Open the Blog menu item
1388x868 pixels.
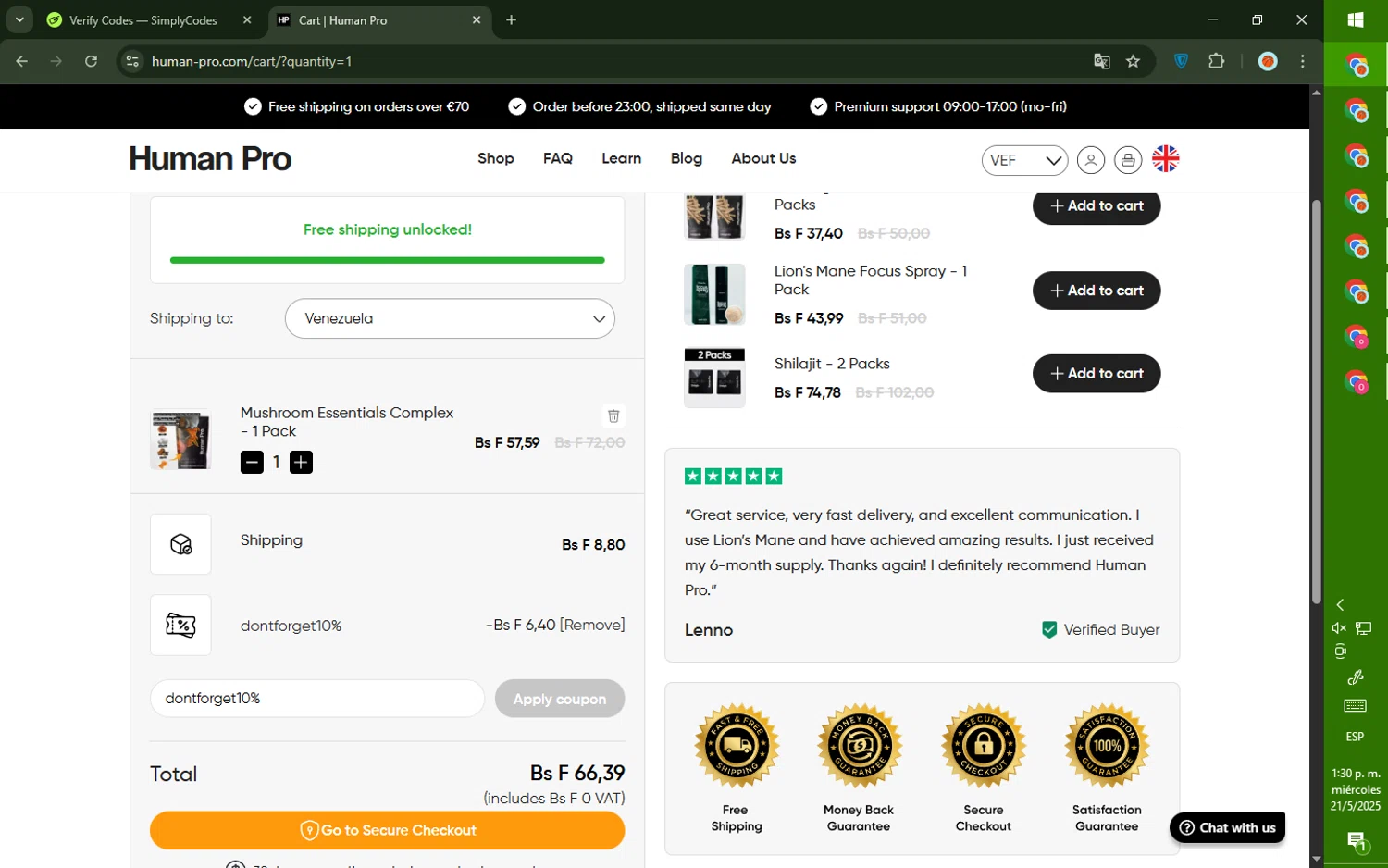[x=686, y=158]
